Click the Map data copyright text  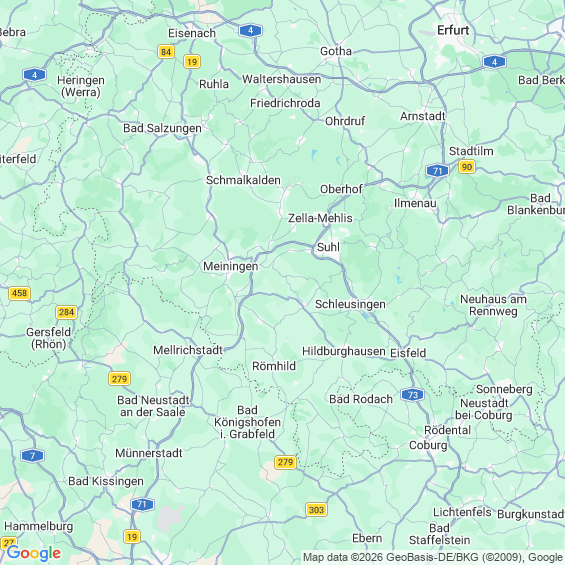pos(433,557)
